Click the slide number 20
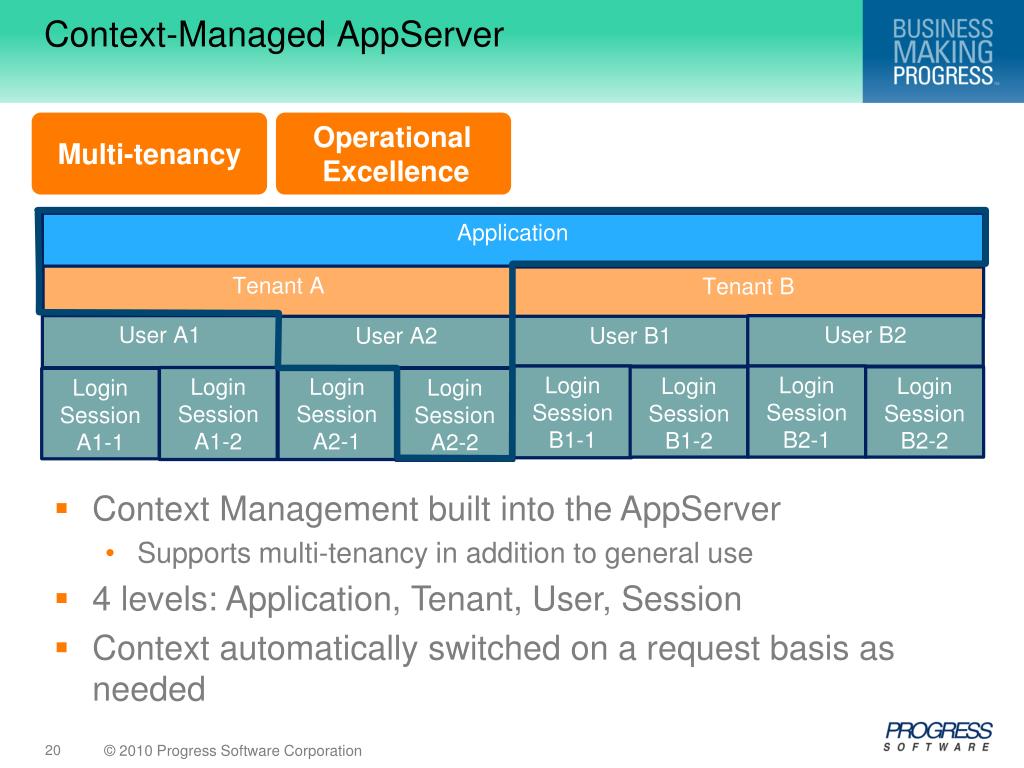The image size is (1024, 768). pos(53,750)
